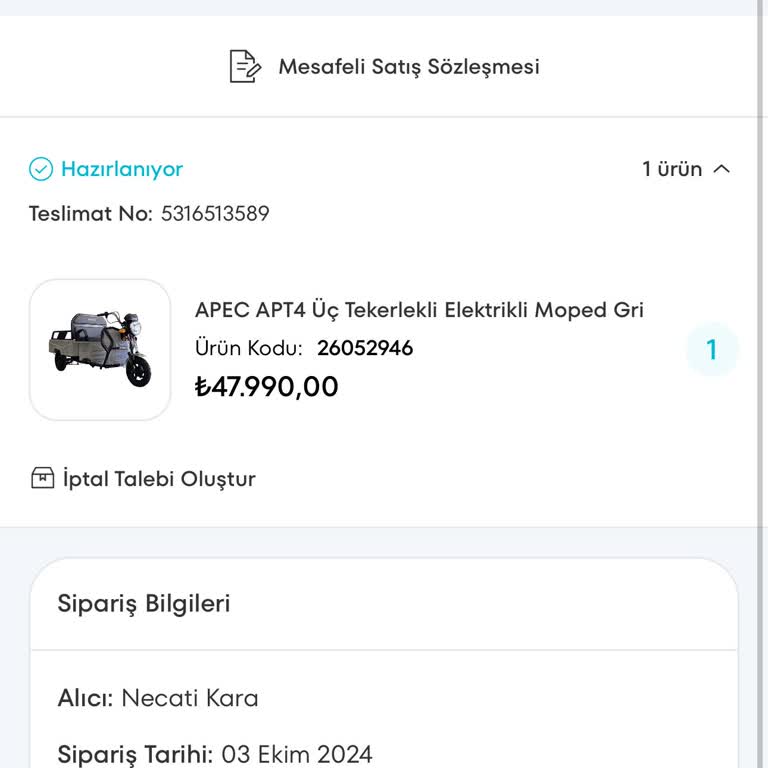Image resolution: width=768 pixels, height=768 pixels.
Task: Click the '1 ürün' item count
Action: pyautogui.click(x=672, y=169)
